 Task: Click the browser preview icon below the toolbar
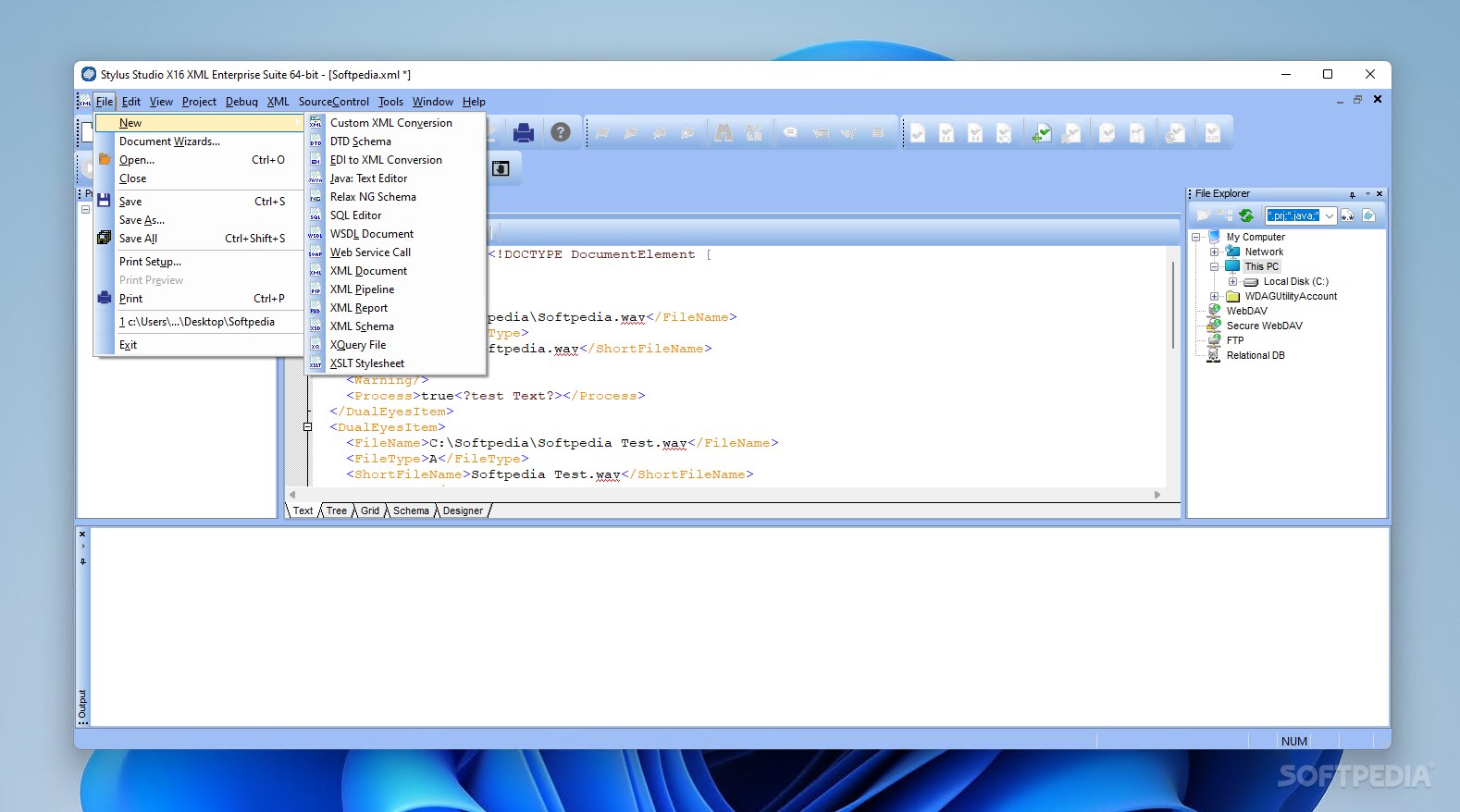point(501,168)
